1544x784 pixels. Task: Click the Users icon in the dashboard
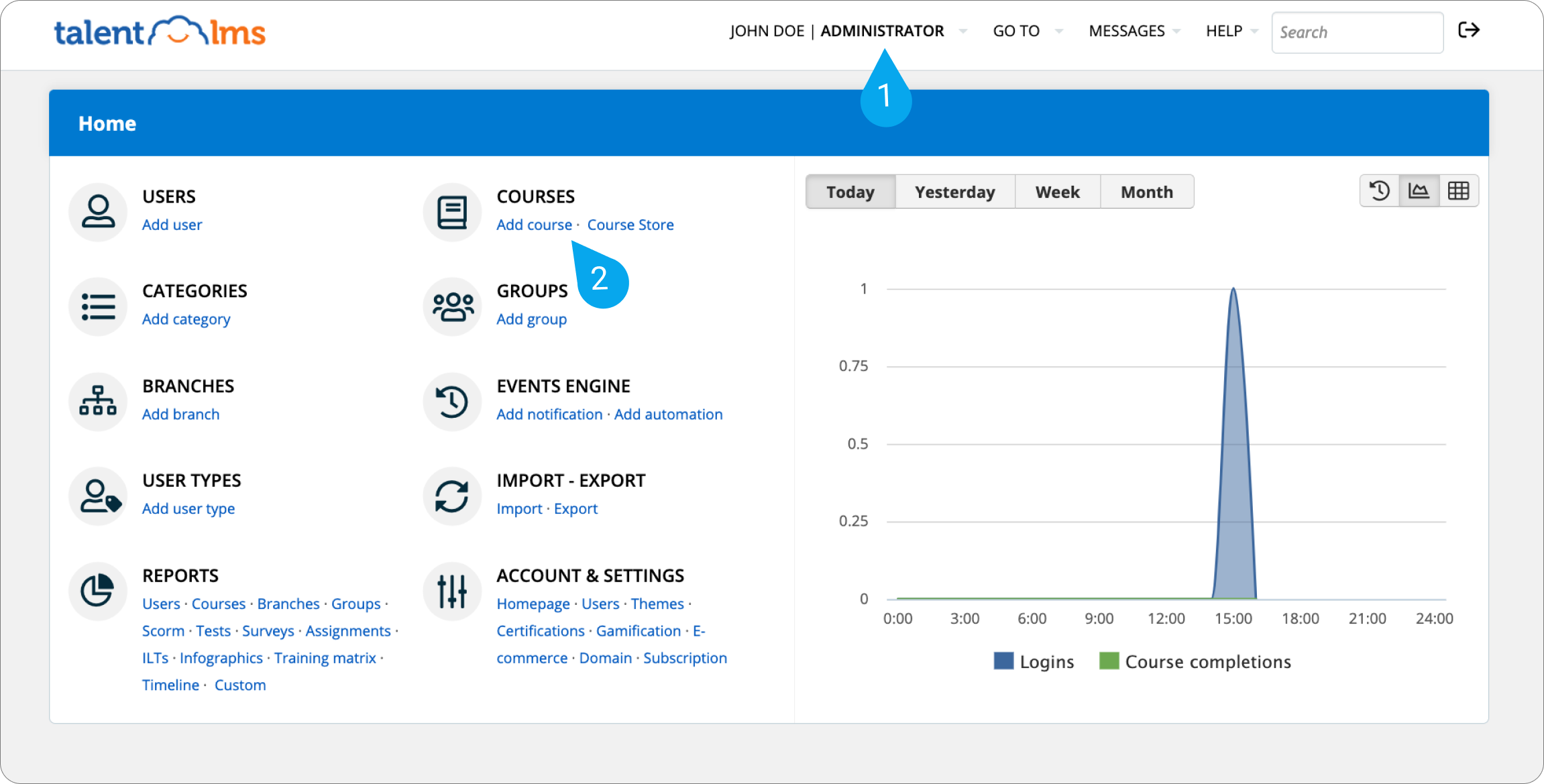pos(98,211)
